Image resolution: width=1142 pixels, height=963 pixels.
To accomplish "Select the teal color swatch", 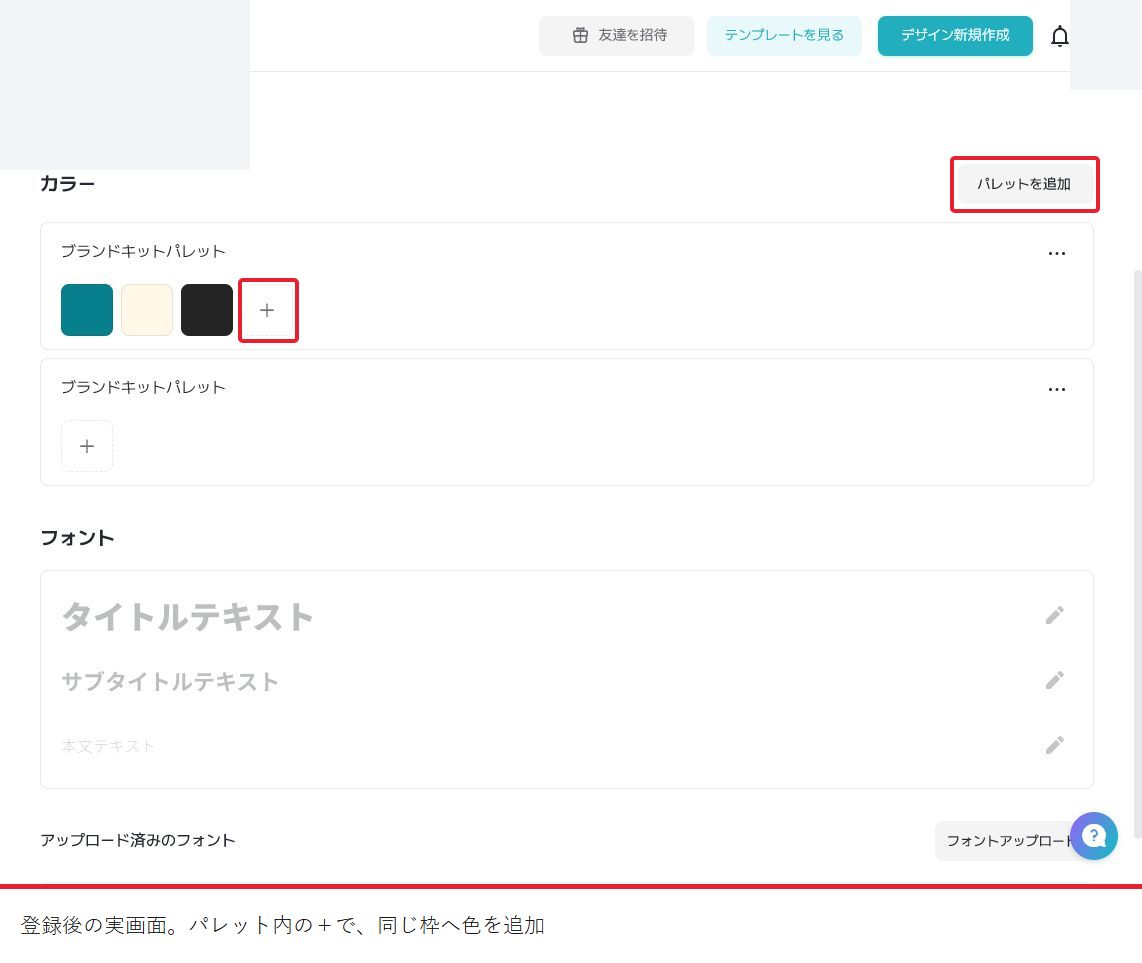I will click(x=87, y=310).
